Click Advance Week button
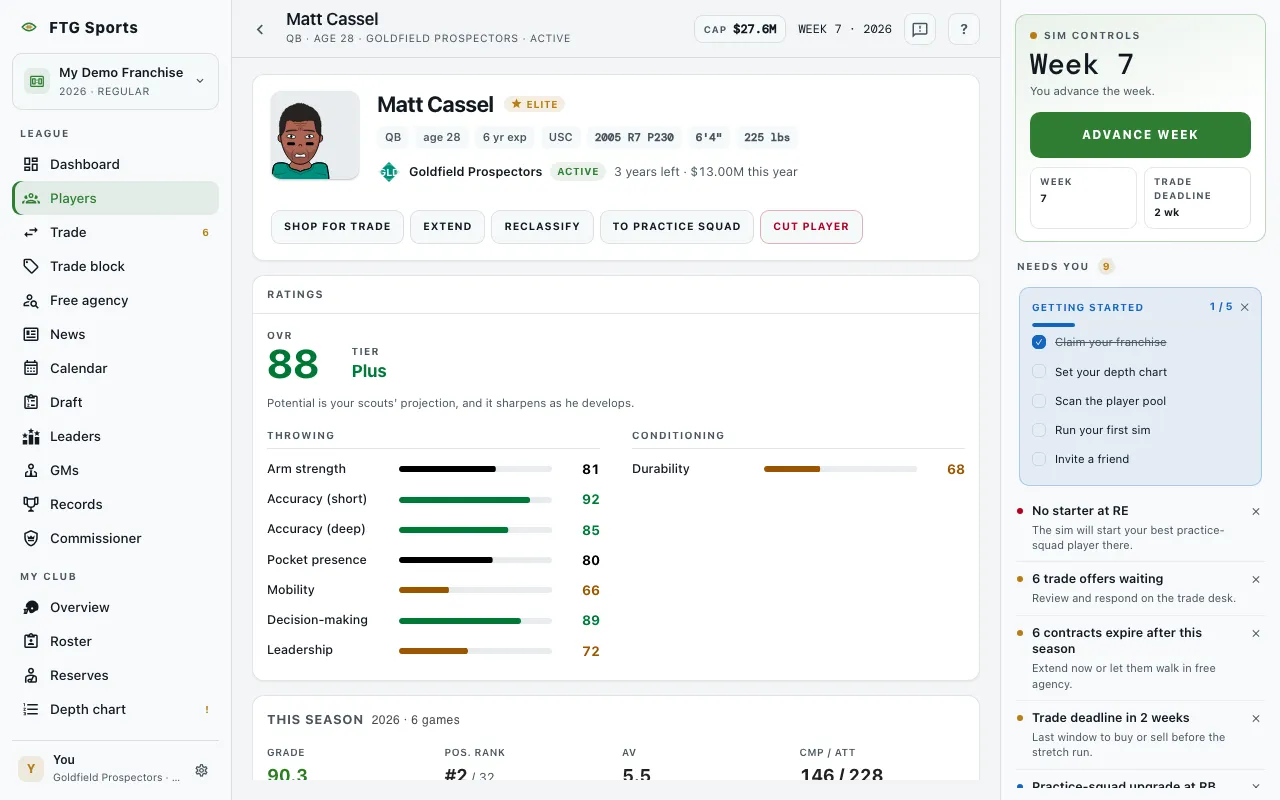 coord(1140,135)
